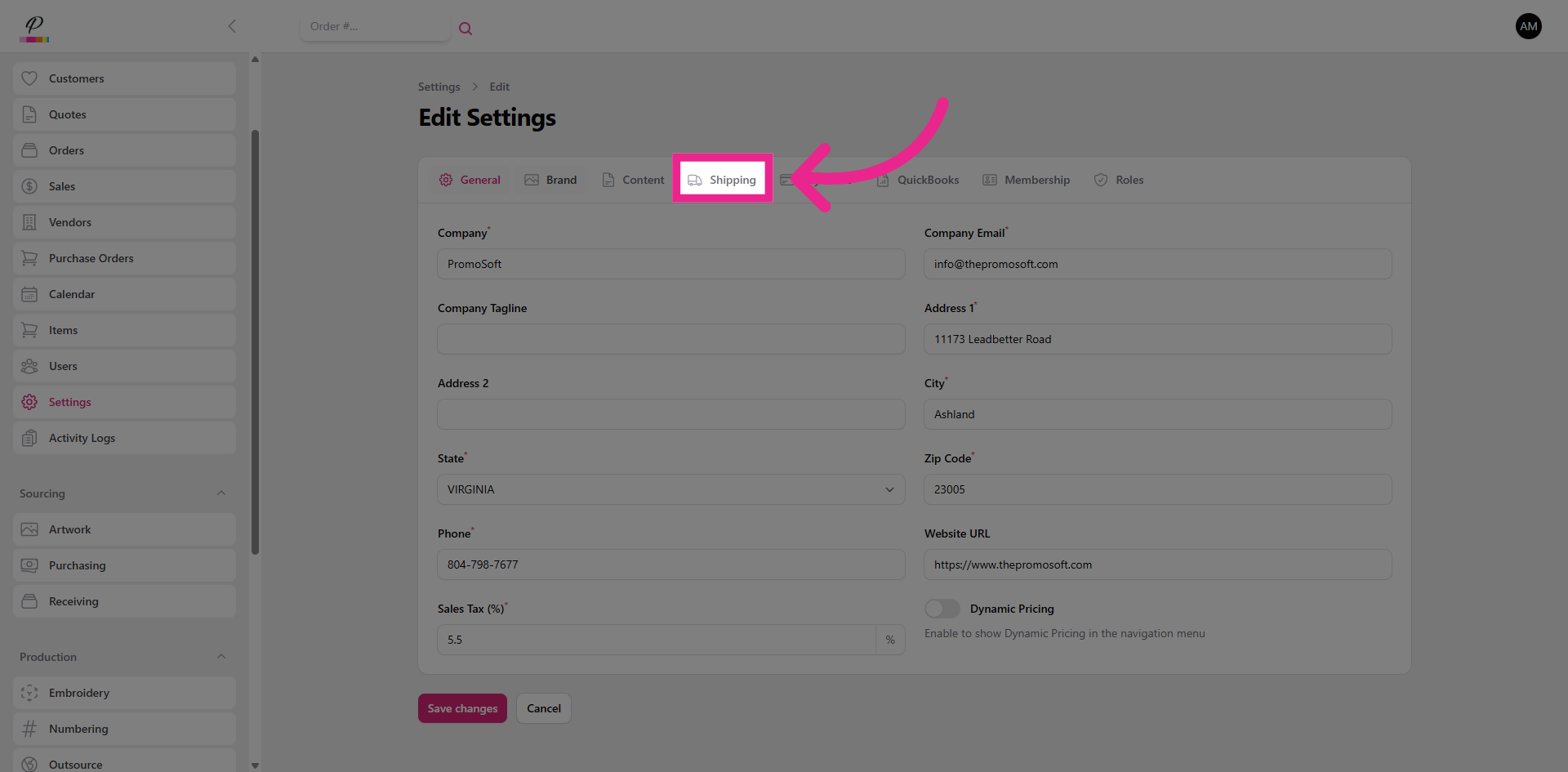
Task: Open the Membership tab
Action: pos(1026,180)
